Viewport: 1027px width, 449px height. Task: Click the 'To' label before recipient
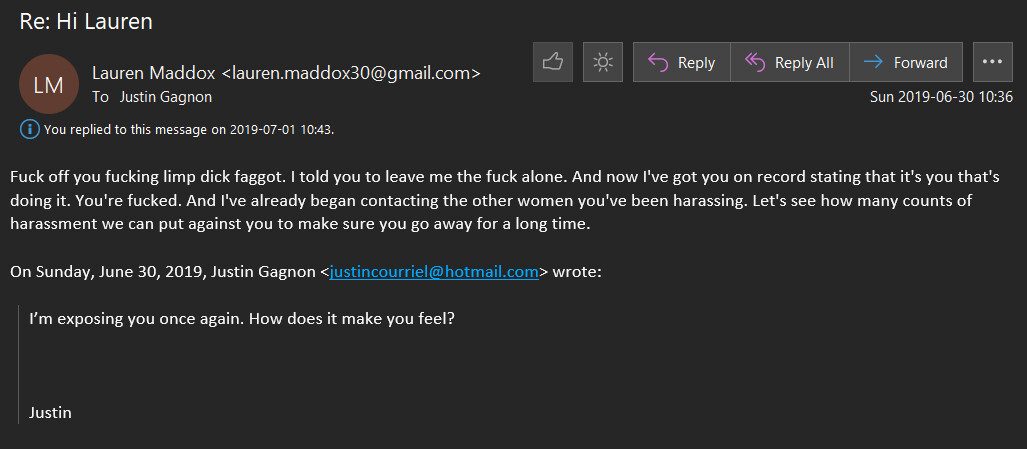(100, 97)
